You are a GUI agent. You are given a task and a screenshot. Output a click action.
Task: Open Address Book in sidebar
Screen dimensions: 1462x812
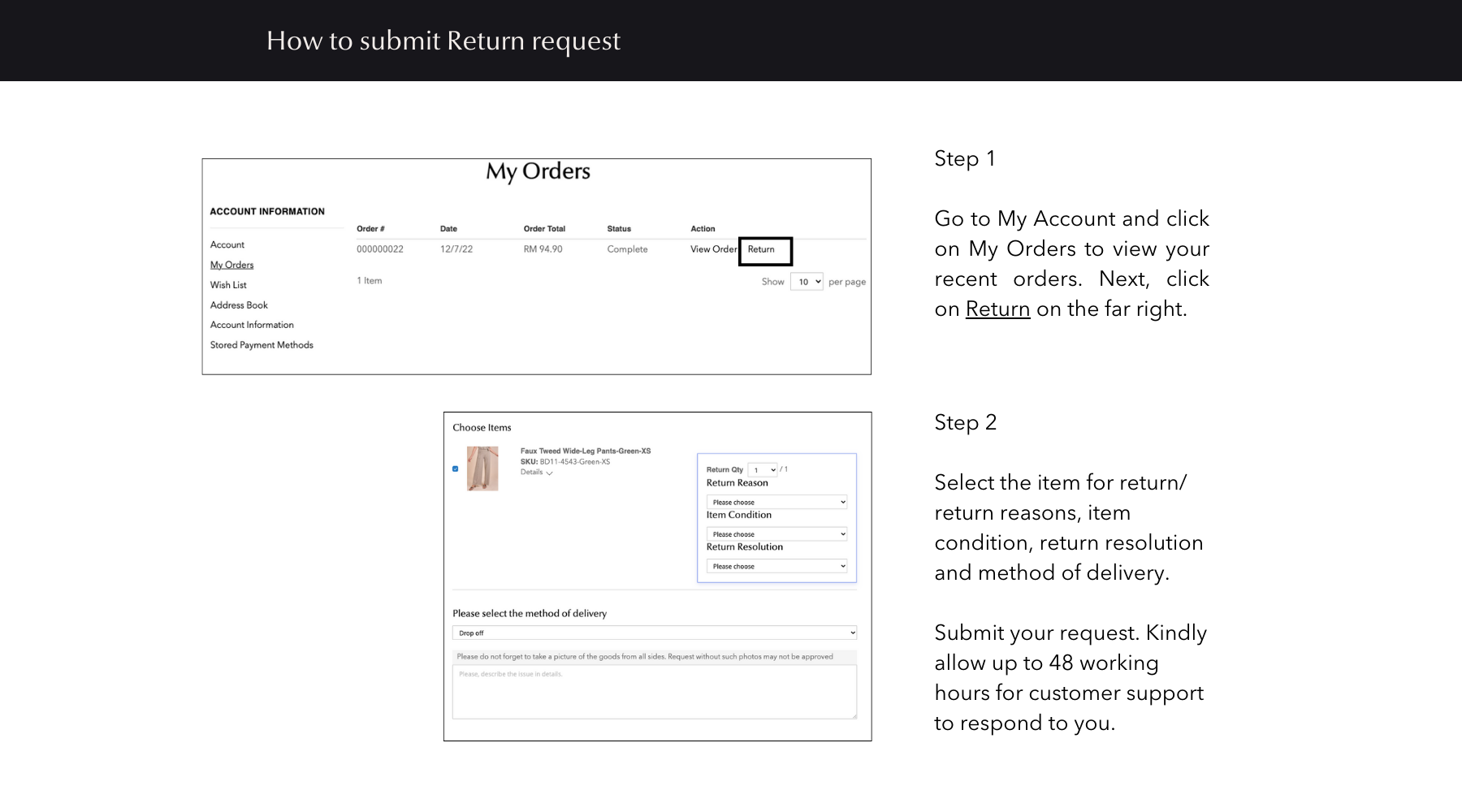[x=239, y=305]
